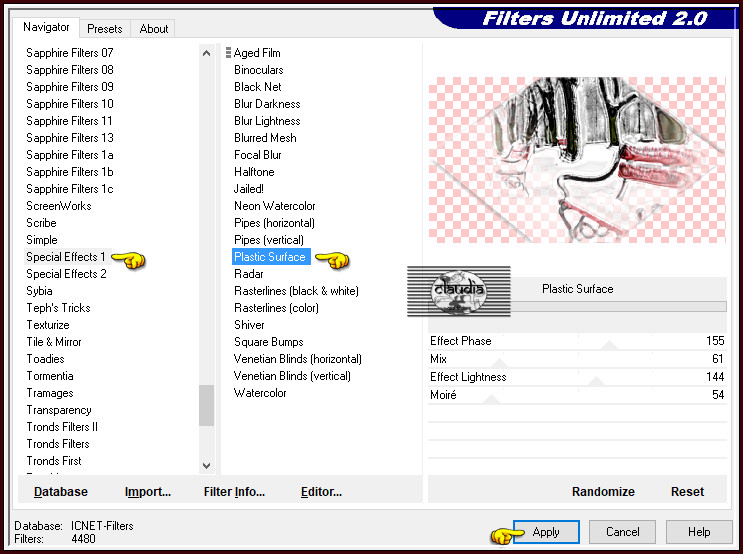
Task: Select Tronds First category
Action: click(54, 461)
